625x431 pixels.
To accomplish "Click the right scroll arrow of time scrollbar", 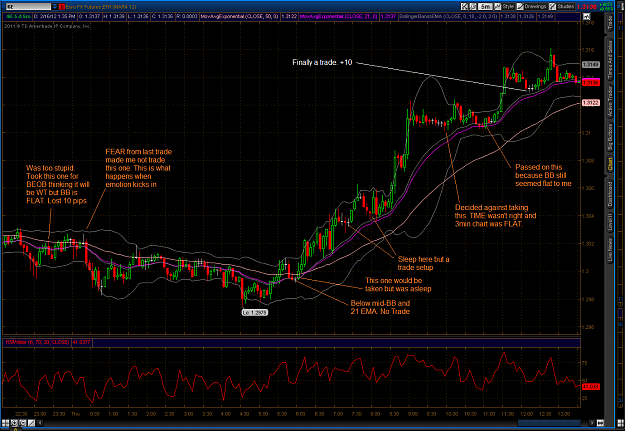I will click(x=592, y=423).
